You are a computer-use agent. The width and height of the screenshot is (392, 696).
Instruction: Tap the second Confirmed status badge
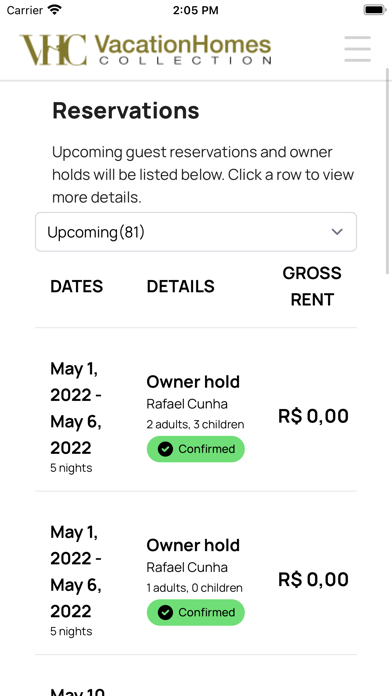coord(196,613)
